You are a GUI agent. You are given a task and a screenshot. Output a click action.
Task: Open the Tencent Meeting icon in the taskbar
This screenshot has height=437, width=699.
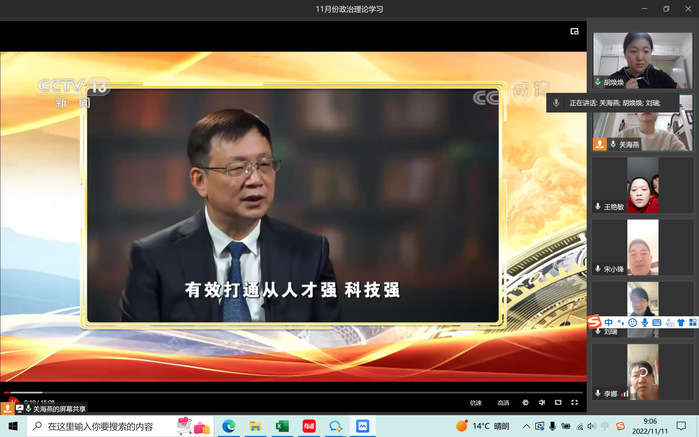click(363, 426)
